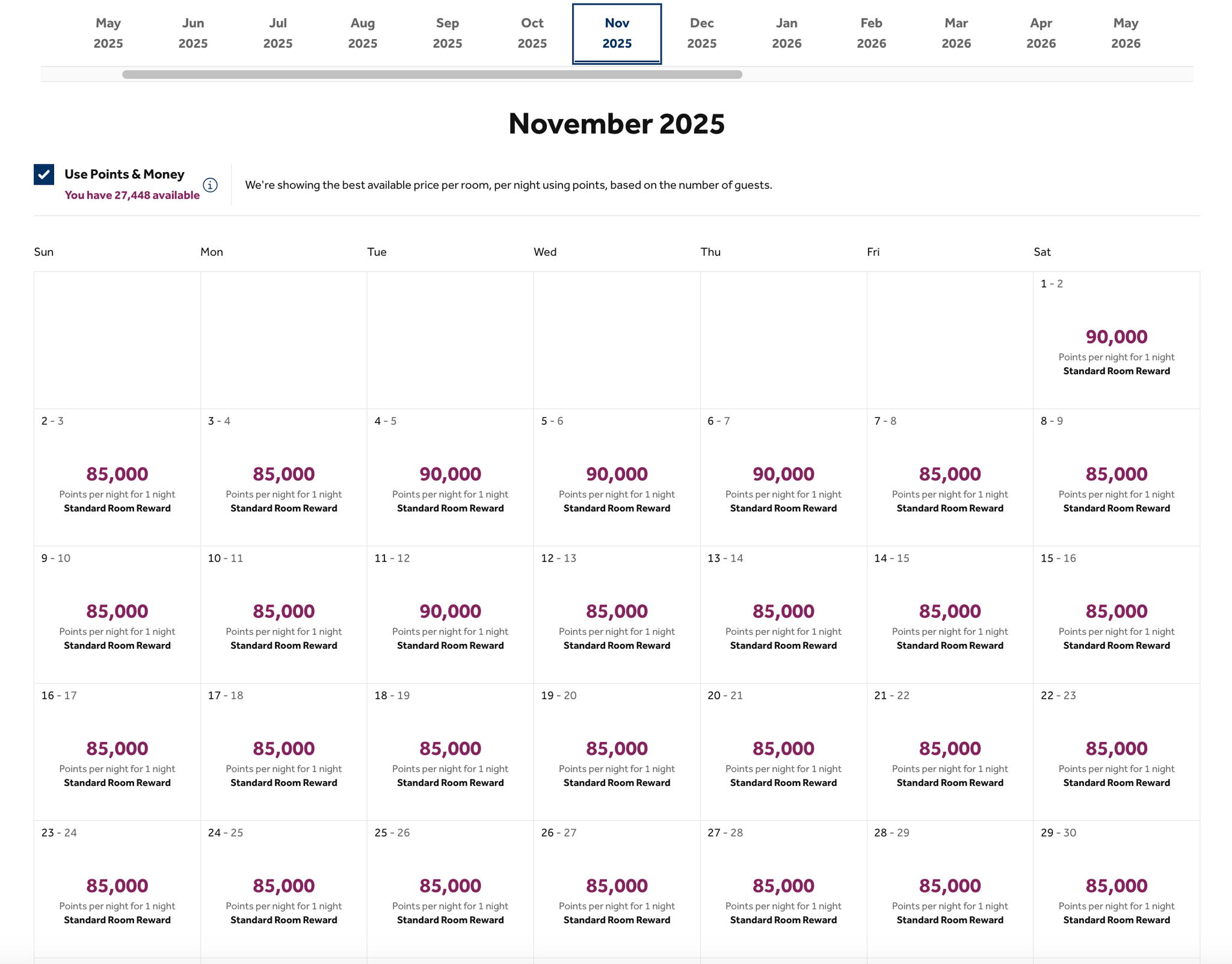Open the Aug 2025 month tab
Image resolution: width=1232 pixels, height=964 pixels.
coord(362,33)
